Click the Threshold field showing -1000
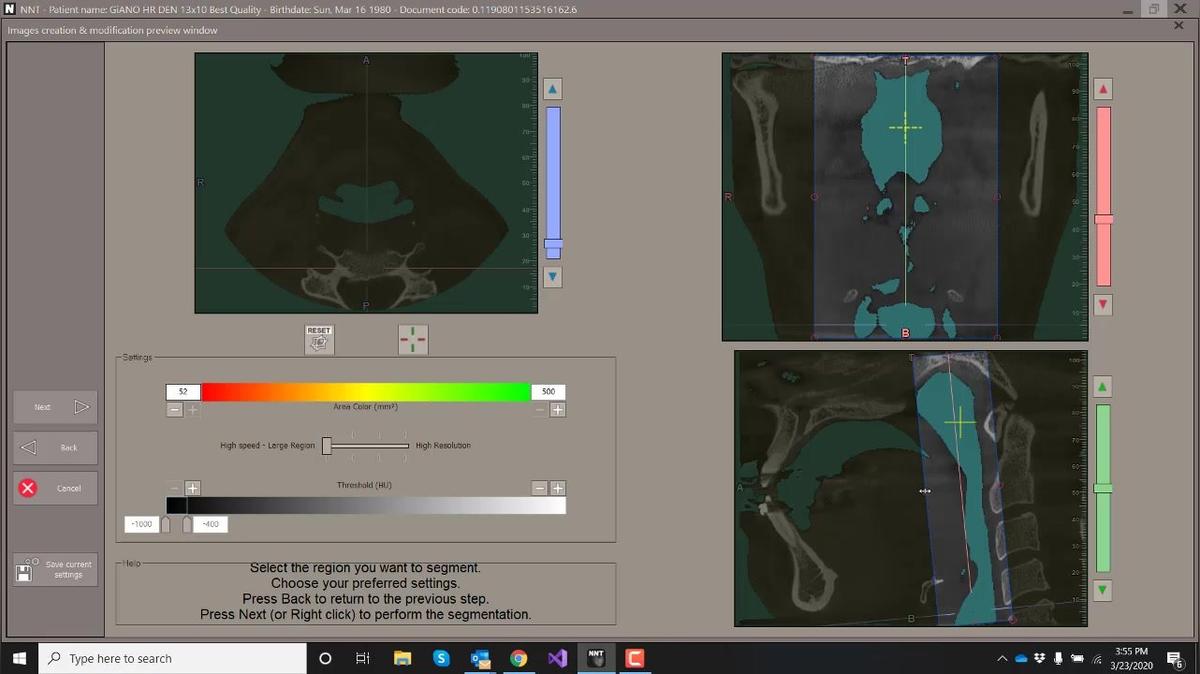 click(140, 524)
